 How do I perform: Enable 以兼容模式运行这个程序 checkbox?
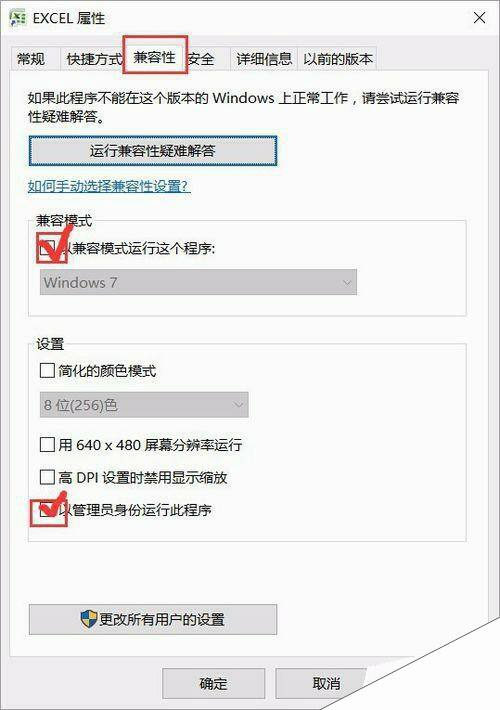[x=48, y=248]
